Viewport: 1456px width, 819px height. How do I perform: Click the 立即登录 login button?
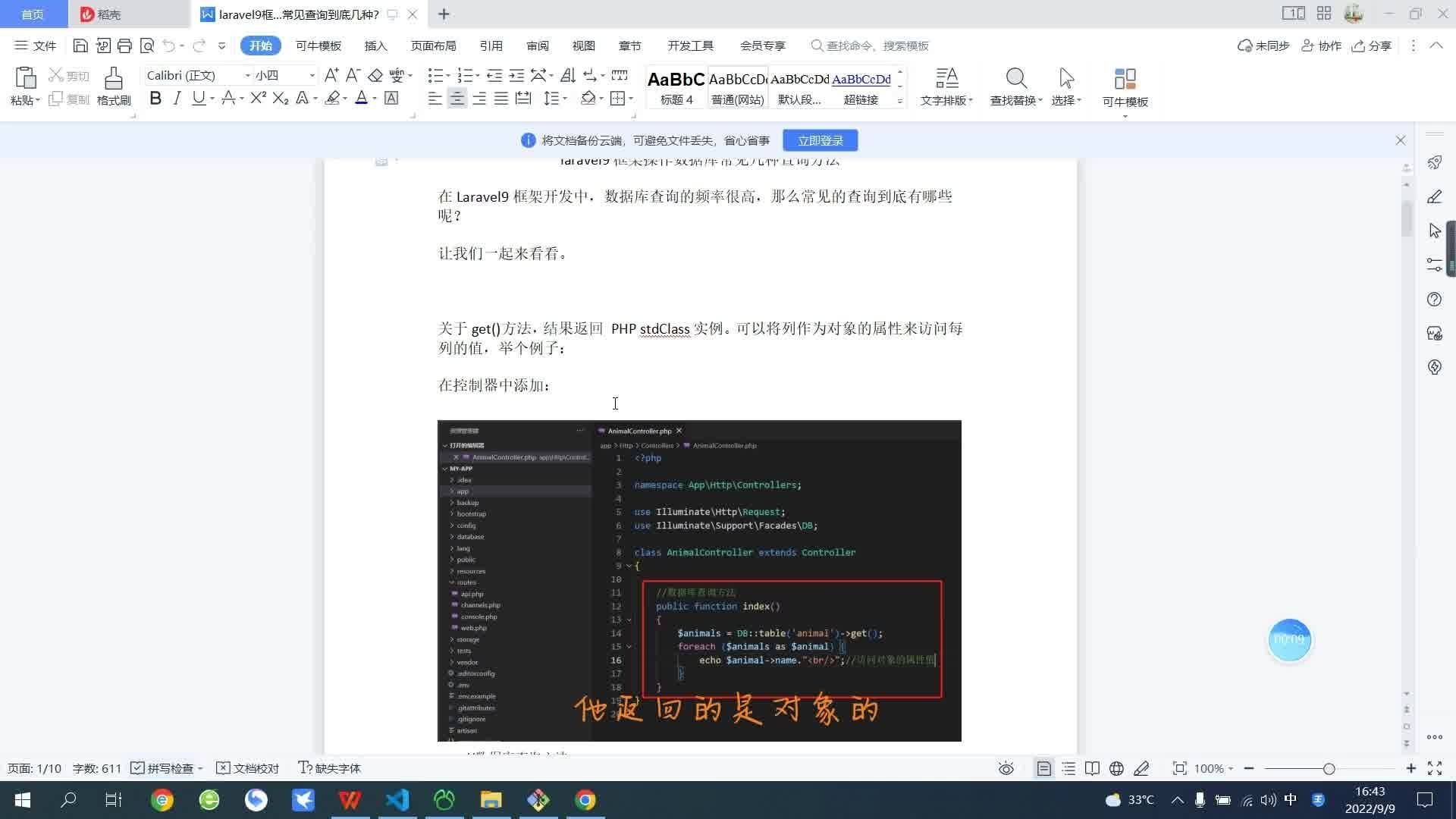click(x=820, y=140)
